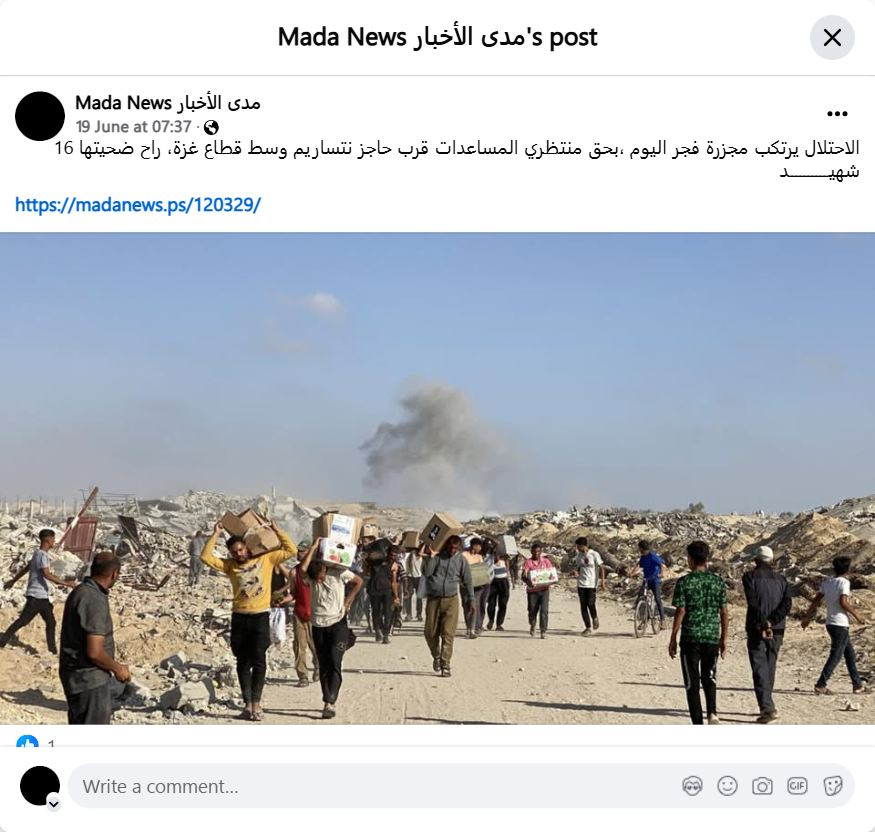This screenshot has width=875, height=832.
Task: Attach a photo using the camera icon
Action: coord(762,786)
